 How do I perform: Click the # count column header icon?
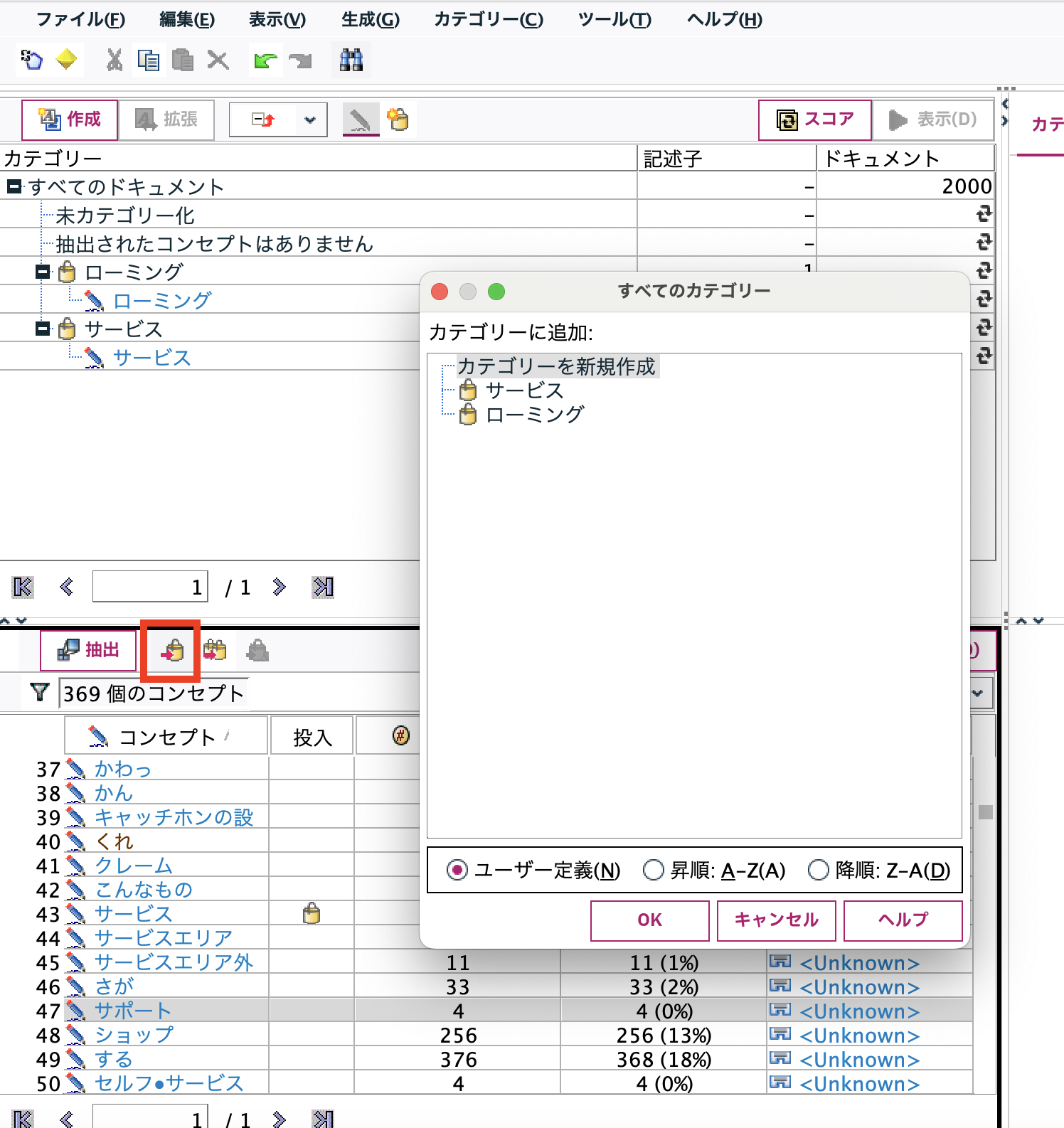coord(401,736)
